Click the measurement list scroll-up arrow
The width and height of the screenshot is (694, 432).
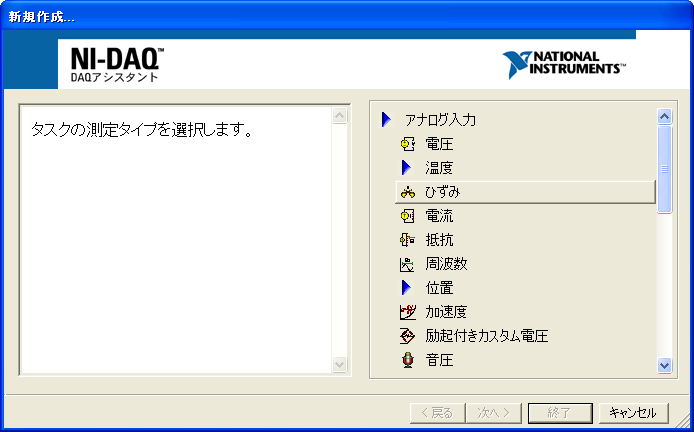point(664,117)
